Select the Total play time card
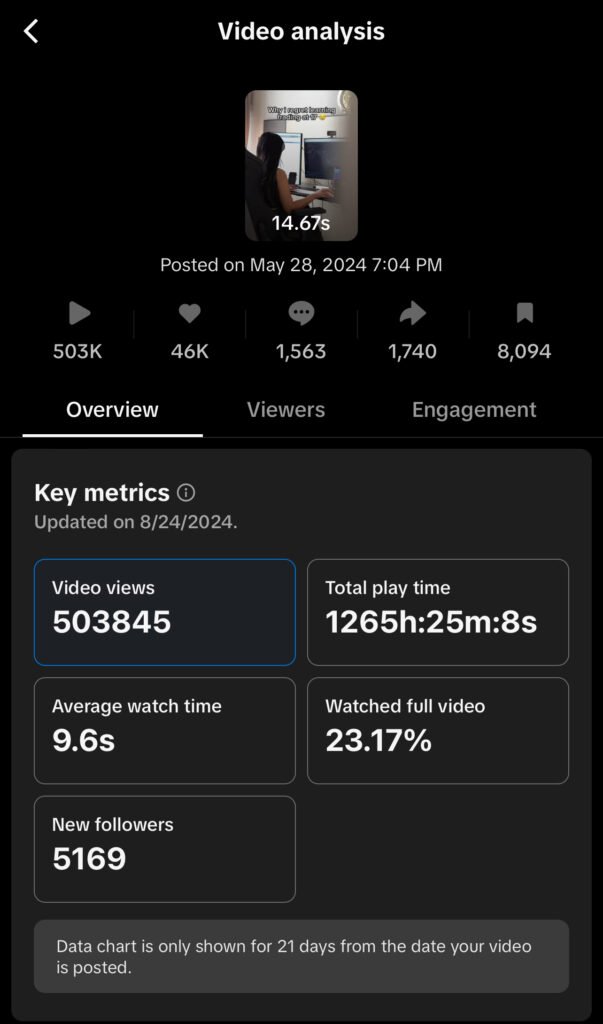This screenshot has height=1024, width=603. [x=437, y=612]
